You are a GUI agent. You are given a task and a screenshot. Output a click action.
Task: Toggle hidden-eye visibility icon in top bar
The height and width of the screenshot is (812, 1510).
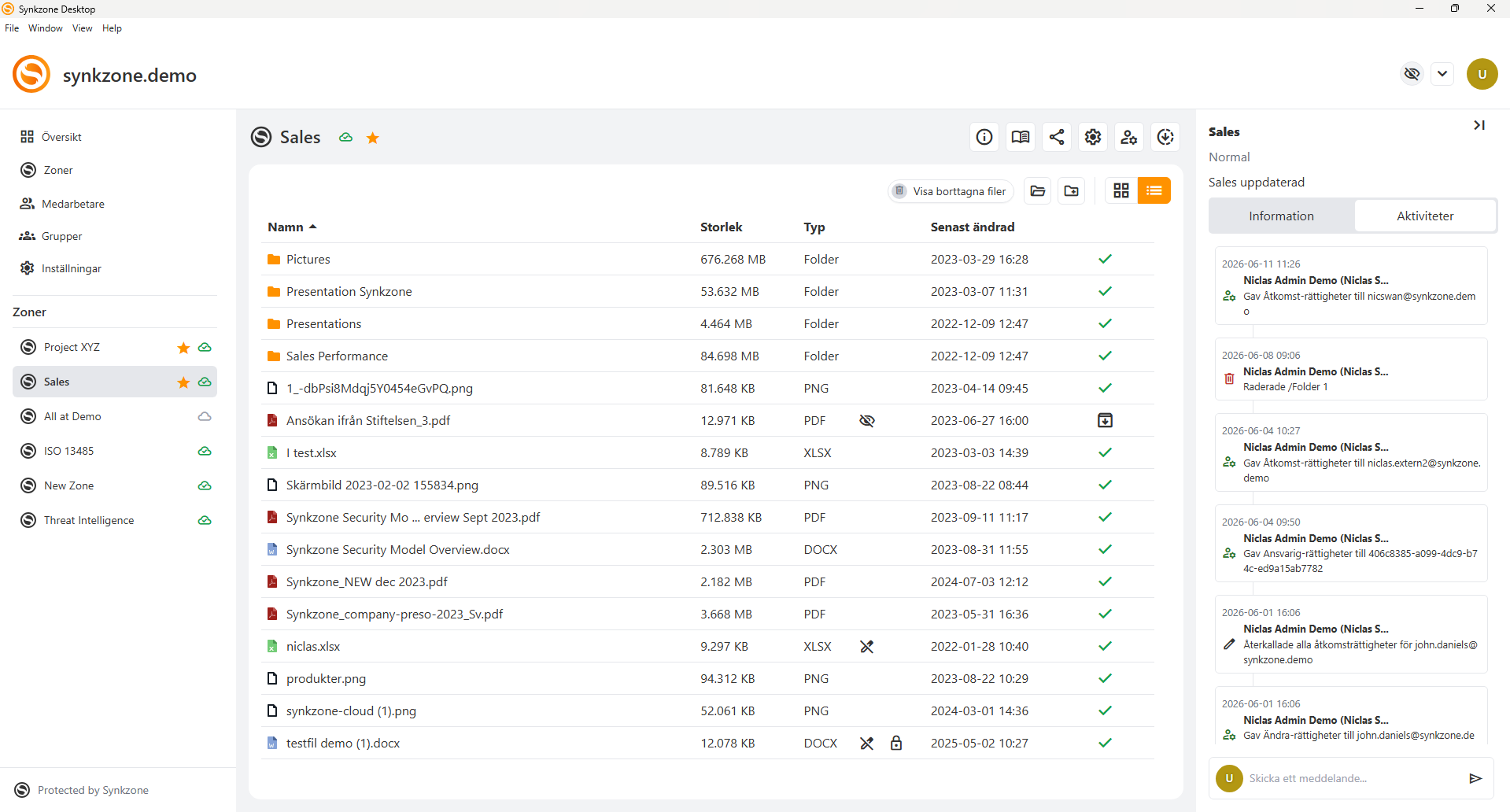(x=1412, y=74)
